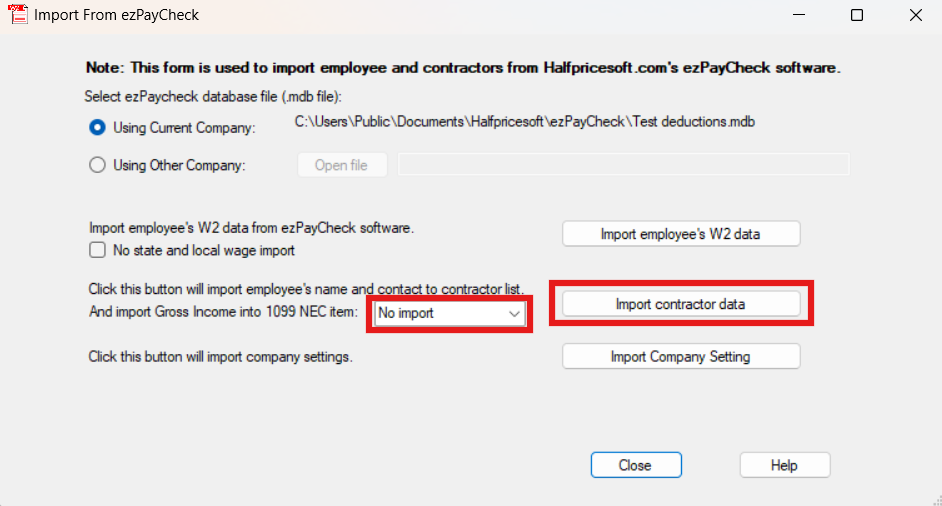Viewport: 942px width, 506px height.
Task: Click Import Company Setting button
Action: (x=681, y=356)
